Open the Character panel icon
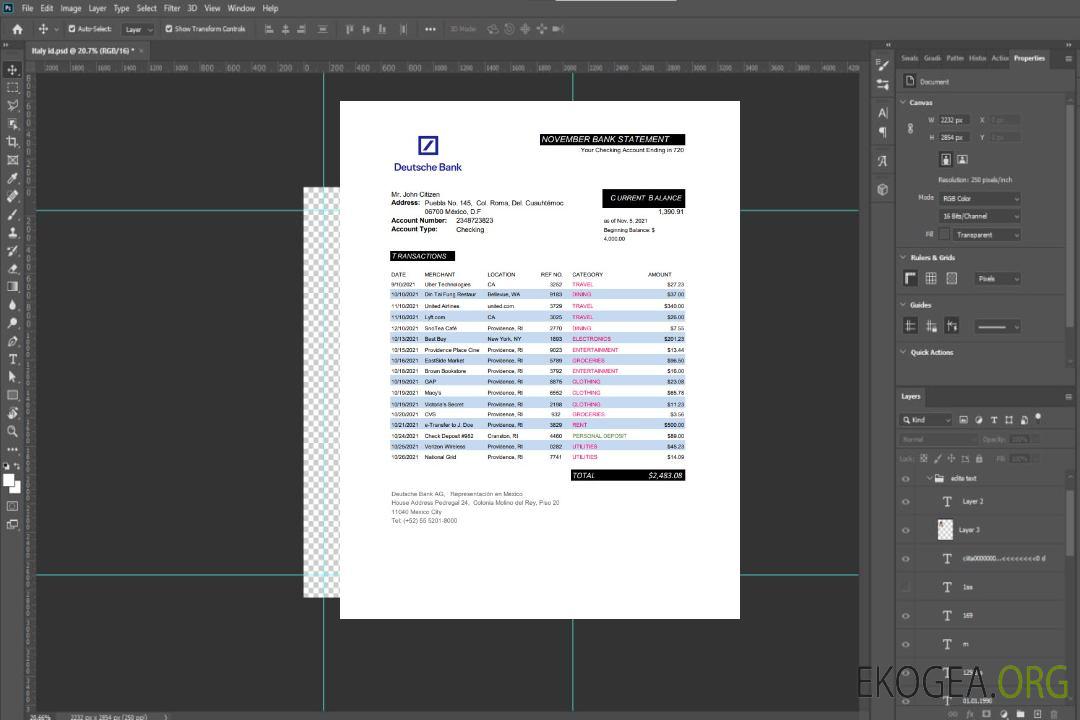 coord(882,112)
